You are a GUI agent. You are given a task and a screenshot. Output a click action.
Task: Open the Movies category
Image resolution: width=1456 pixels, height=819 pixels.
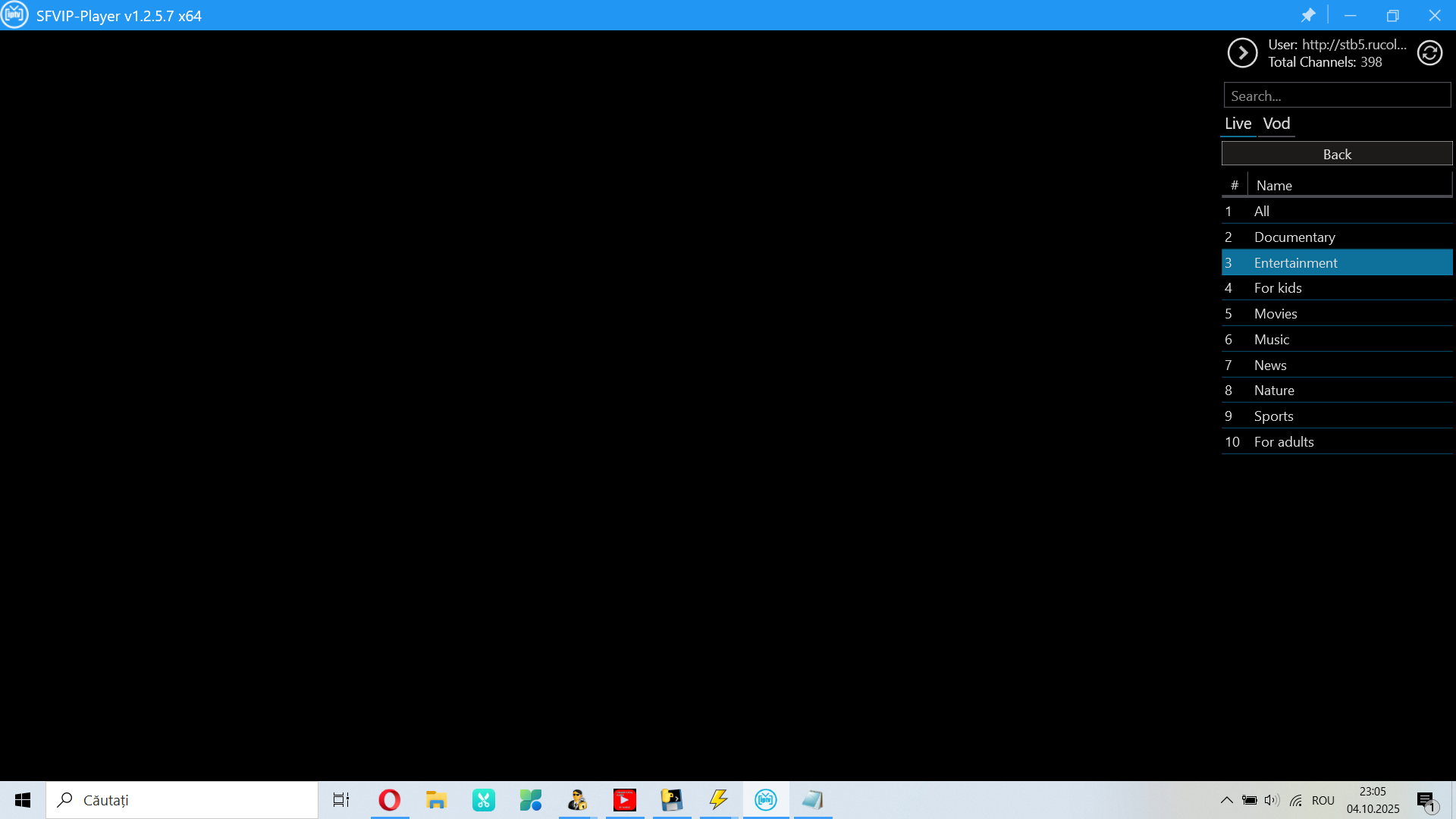point(1276,314)
